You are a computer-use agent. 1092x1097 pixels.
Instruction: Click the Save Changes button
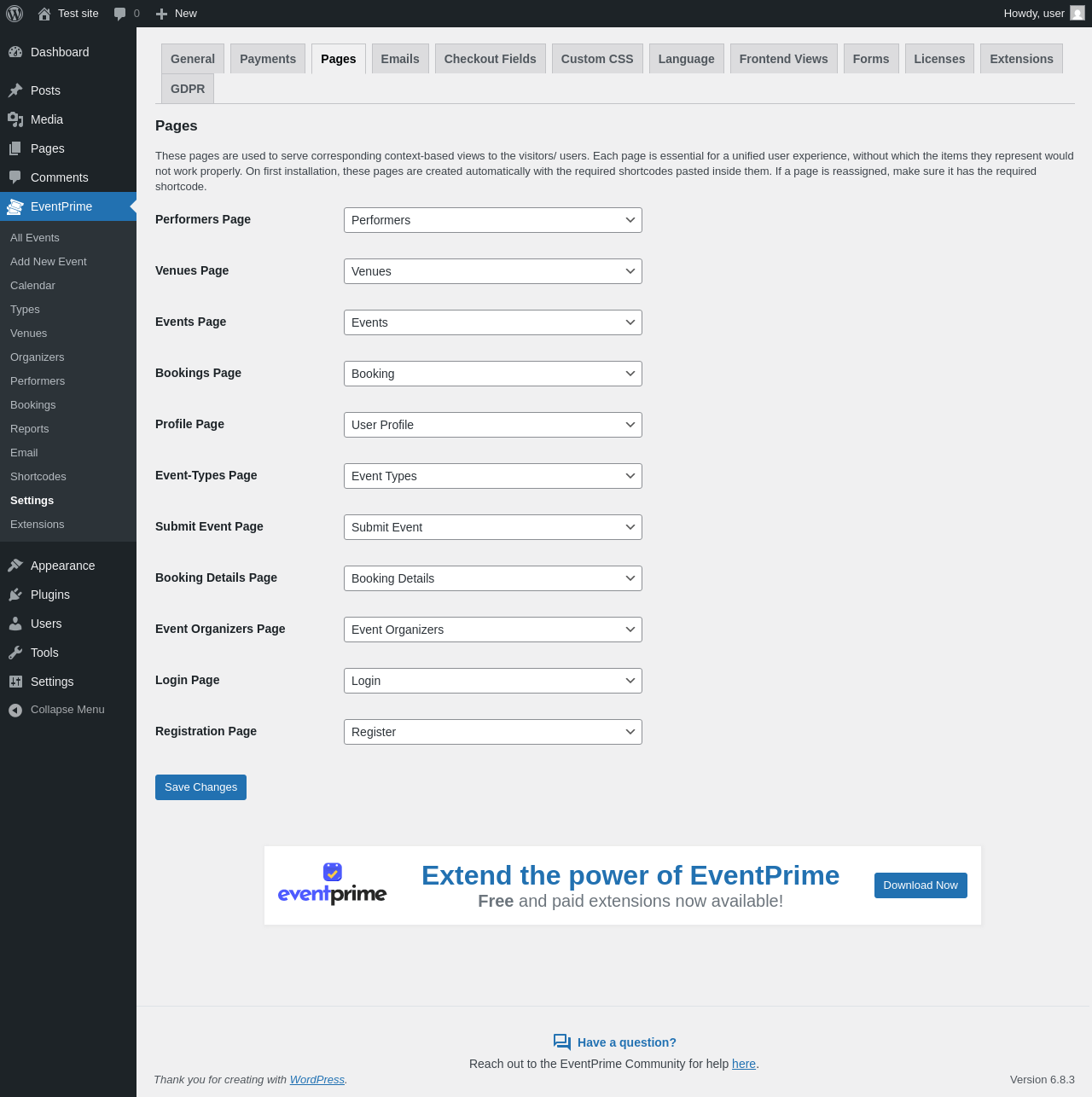tap(200, 787)
